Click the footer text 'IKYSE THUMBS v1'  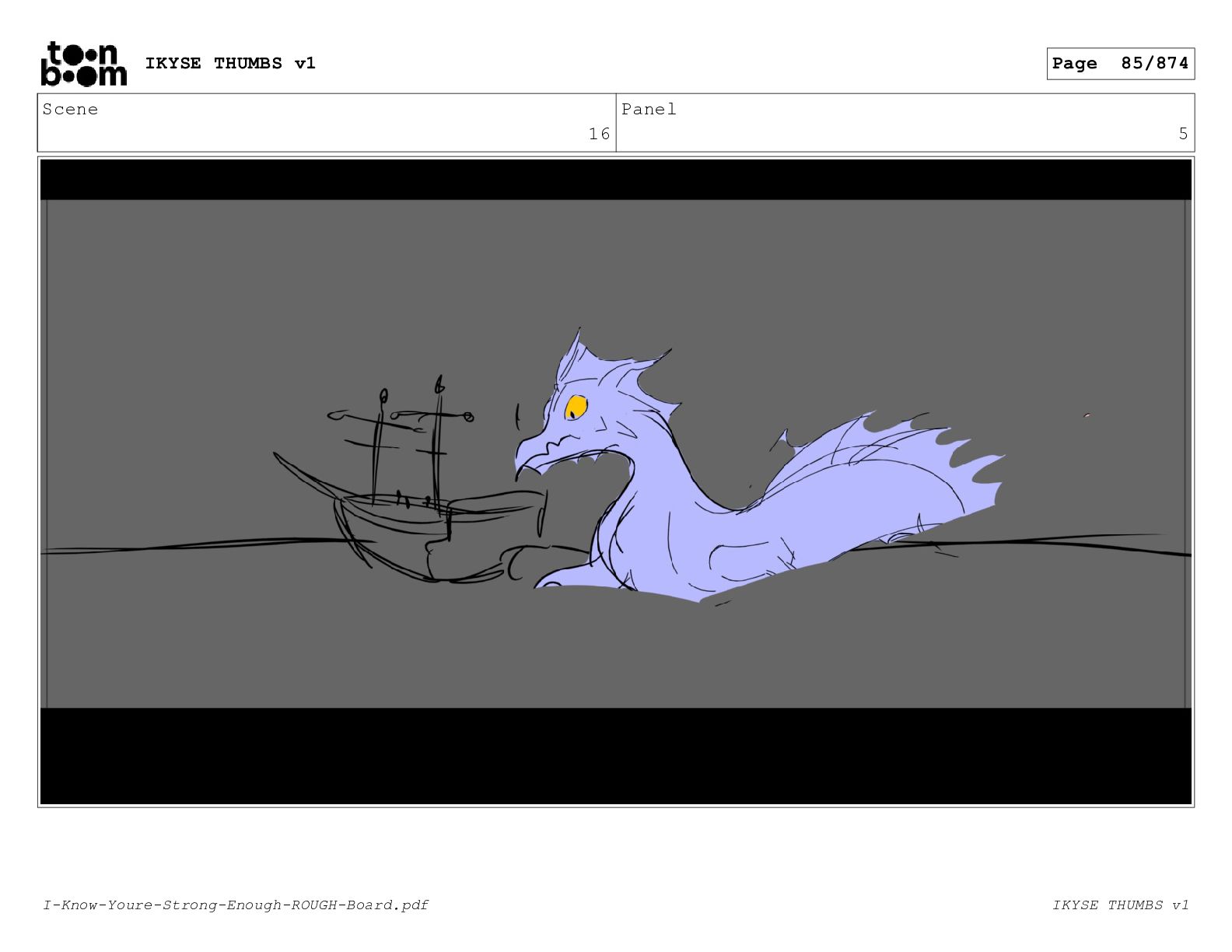pos(1121,905)
